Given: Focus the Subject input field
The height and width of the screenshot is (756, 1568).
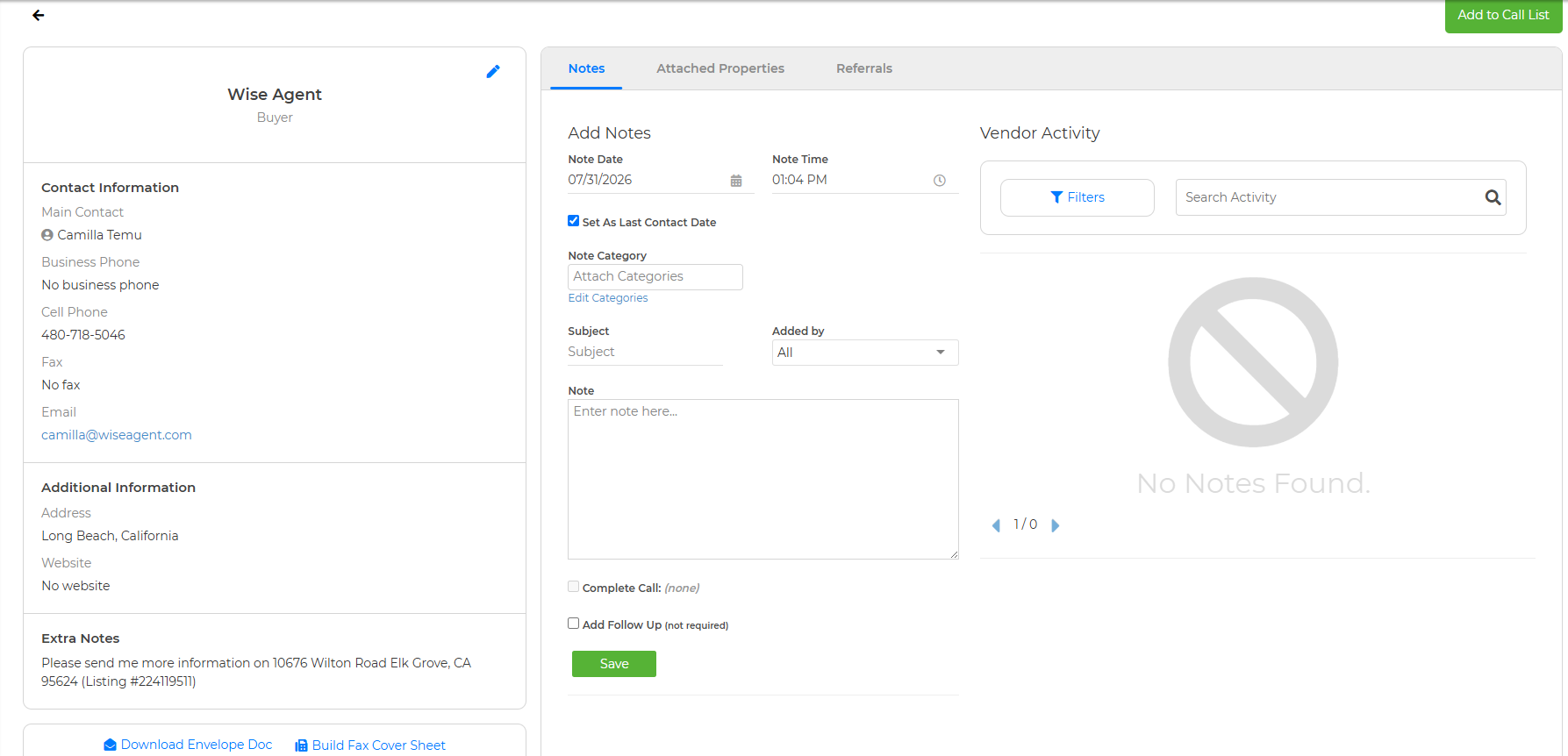Looking at the screenshot, I should click(645, 353).
